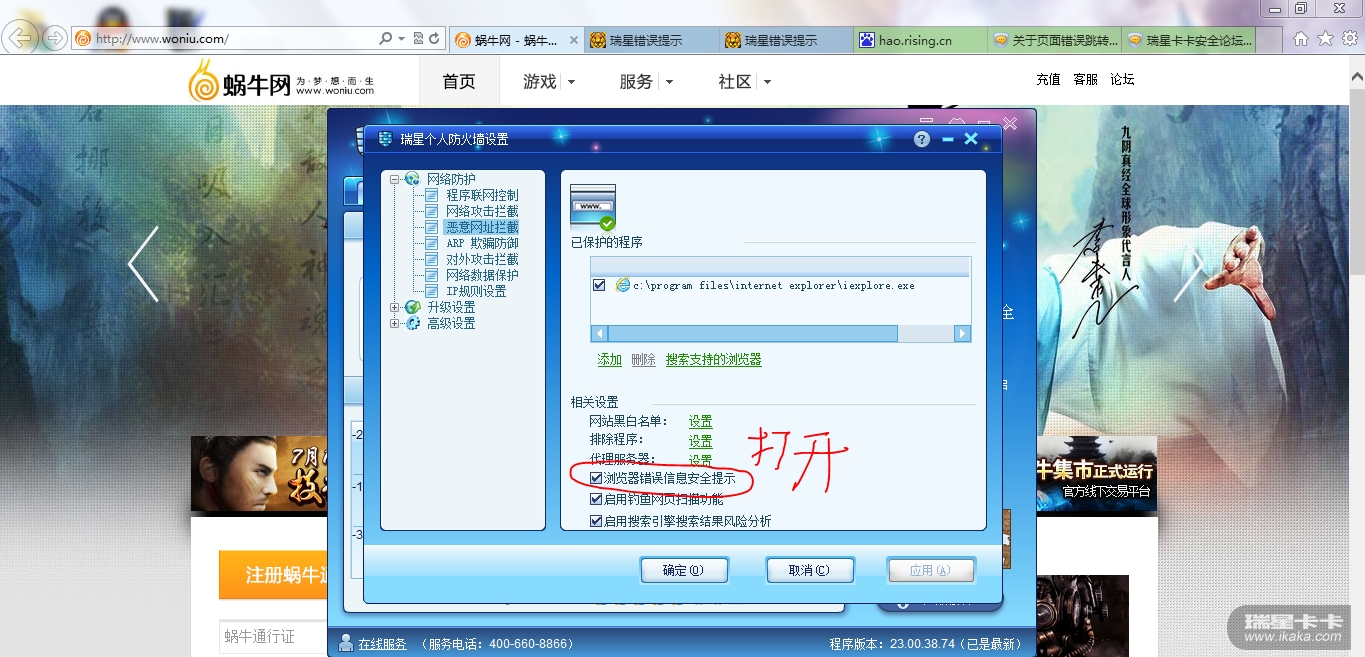Open 设置 for 排除程序
1365x657 pixels.
pos(700,441)
